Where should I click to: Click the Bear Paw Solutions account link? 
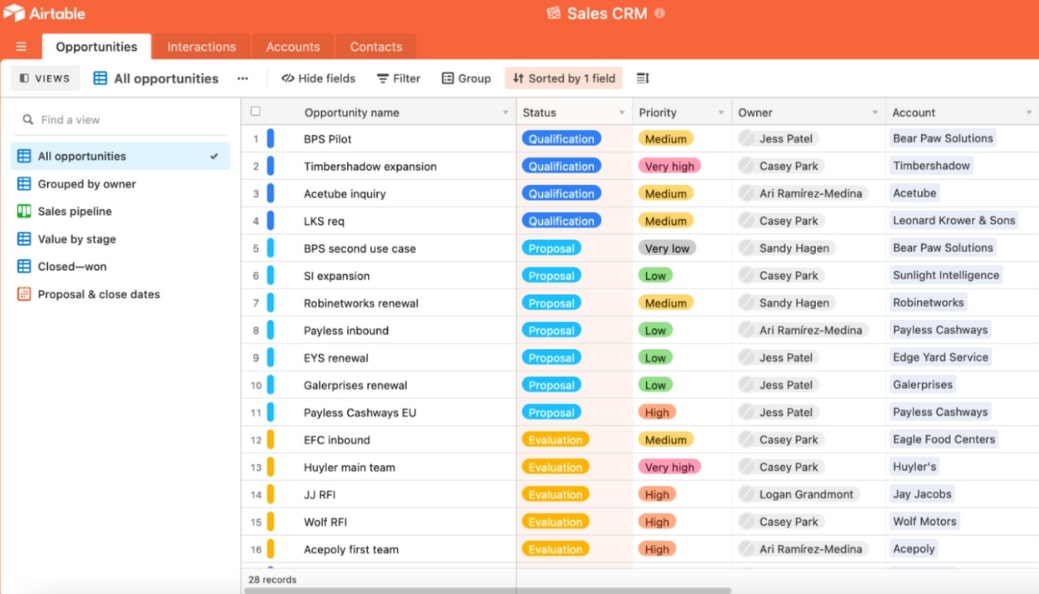tap(942, 139)
